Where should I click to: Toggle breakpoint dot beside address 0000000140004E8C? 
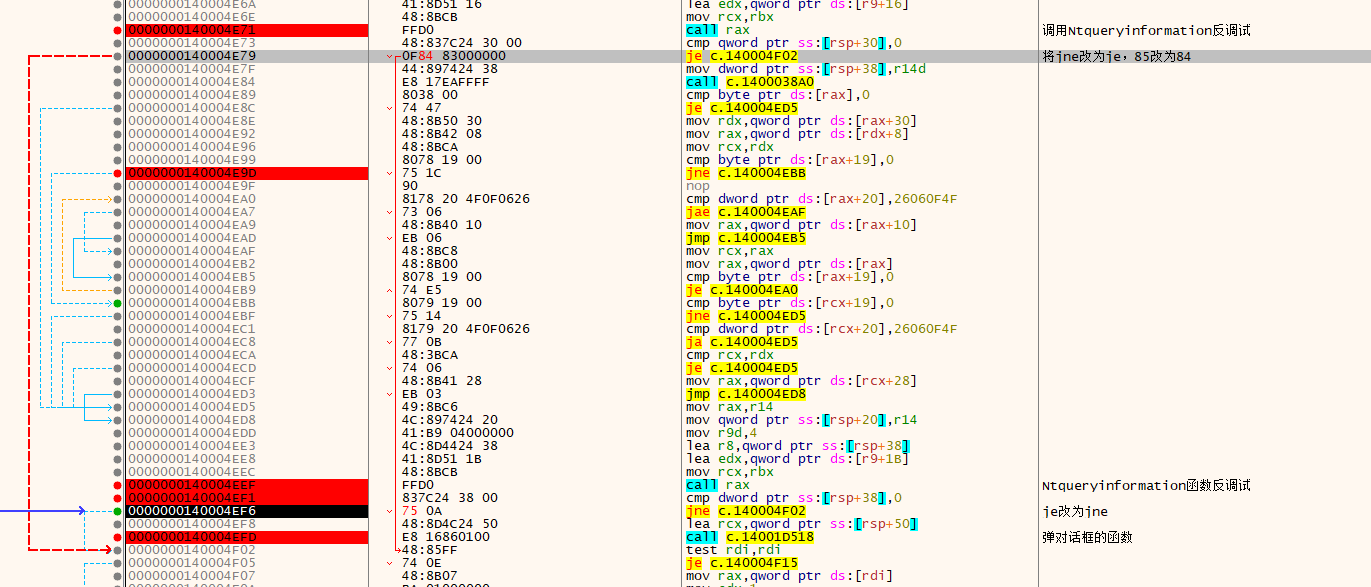click(x=118, y=108)
